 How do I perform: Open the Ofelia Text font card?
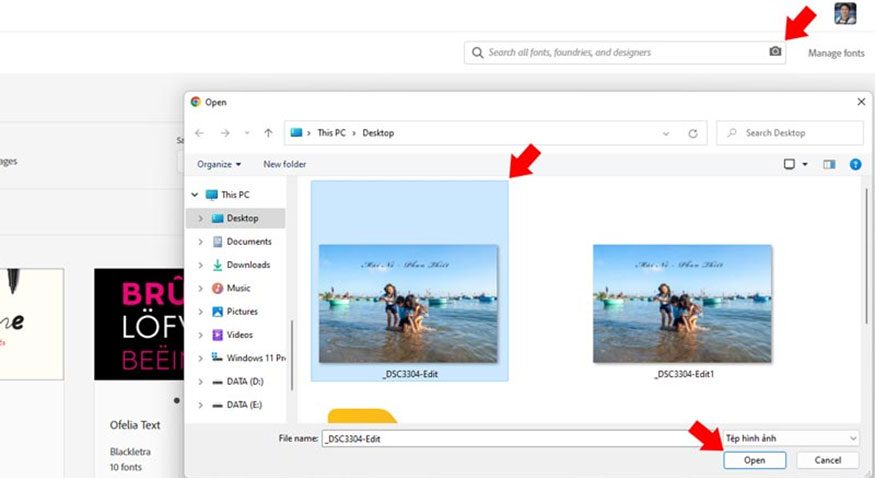click(x=135, y=425)
